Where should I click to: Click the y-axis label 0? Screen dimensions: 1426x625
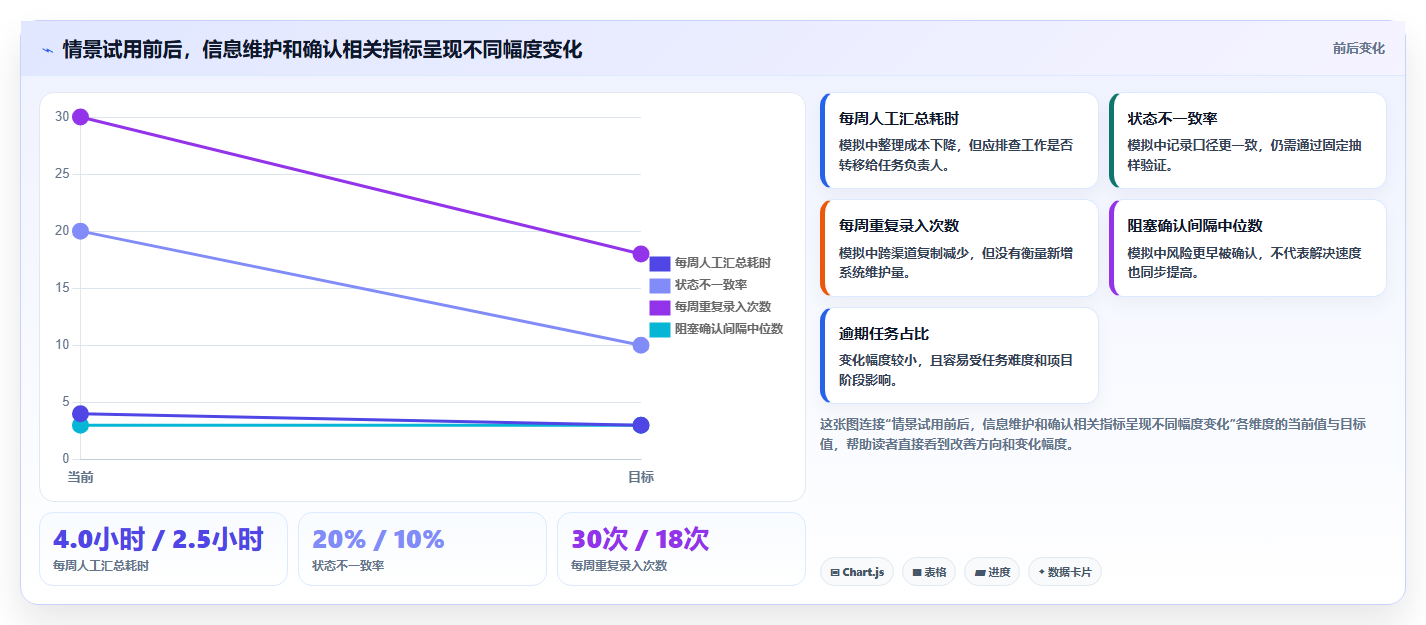65,459
